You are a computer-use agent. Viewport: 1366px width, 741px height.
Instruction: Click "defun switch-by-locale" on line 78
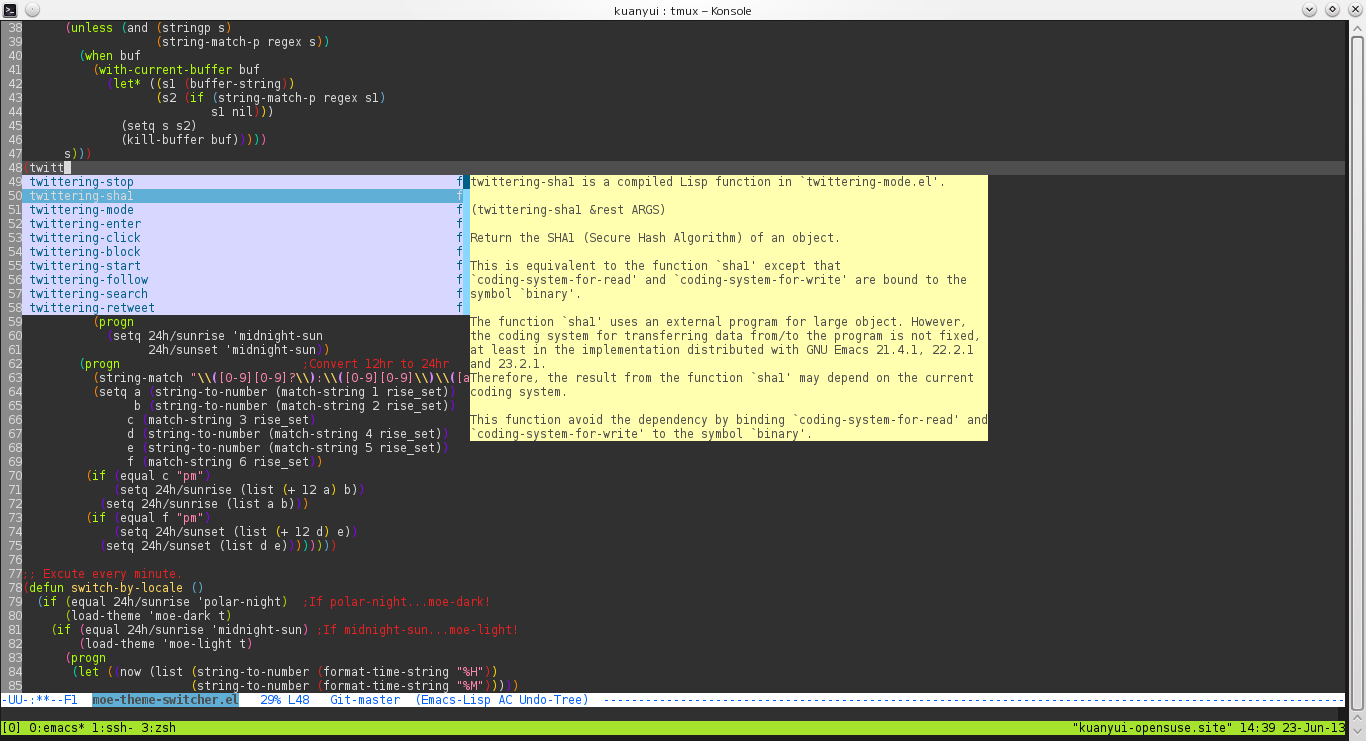point(107,588)
